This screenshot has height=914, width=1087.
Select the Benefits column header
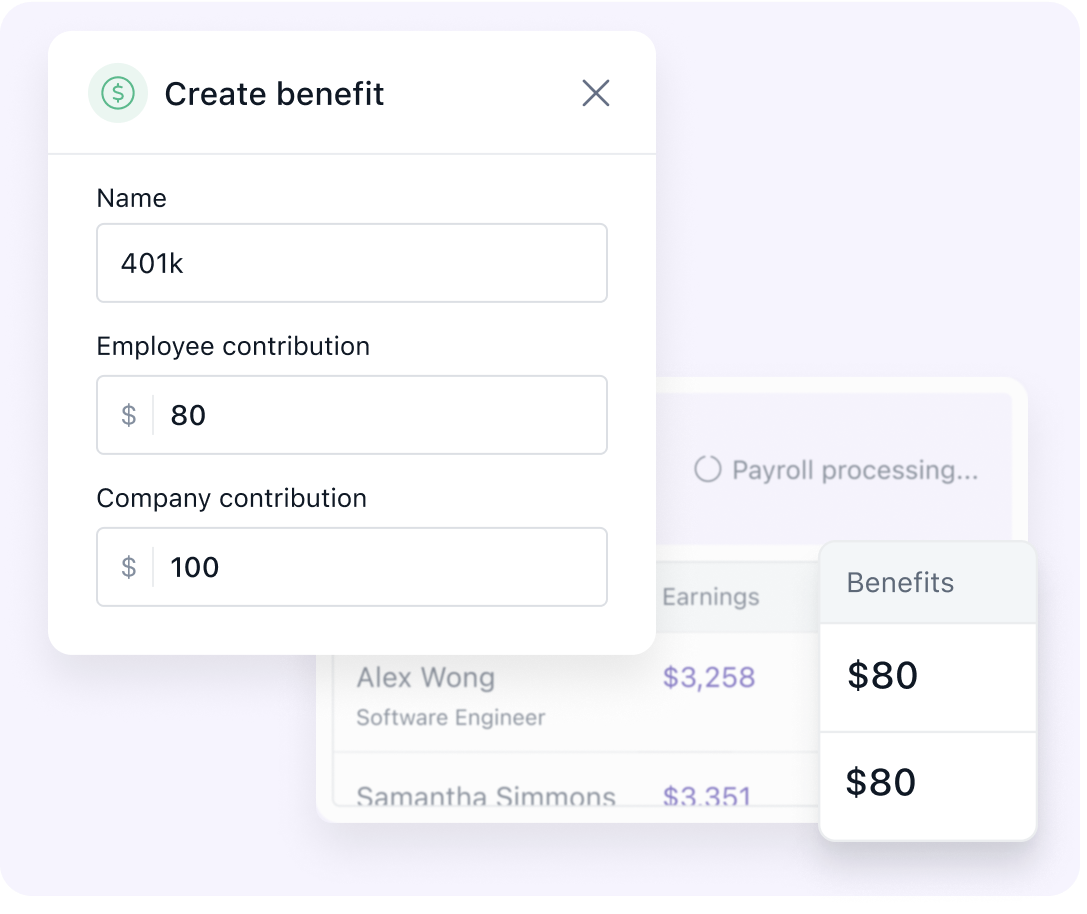(900, 583)
